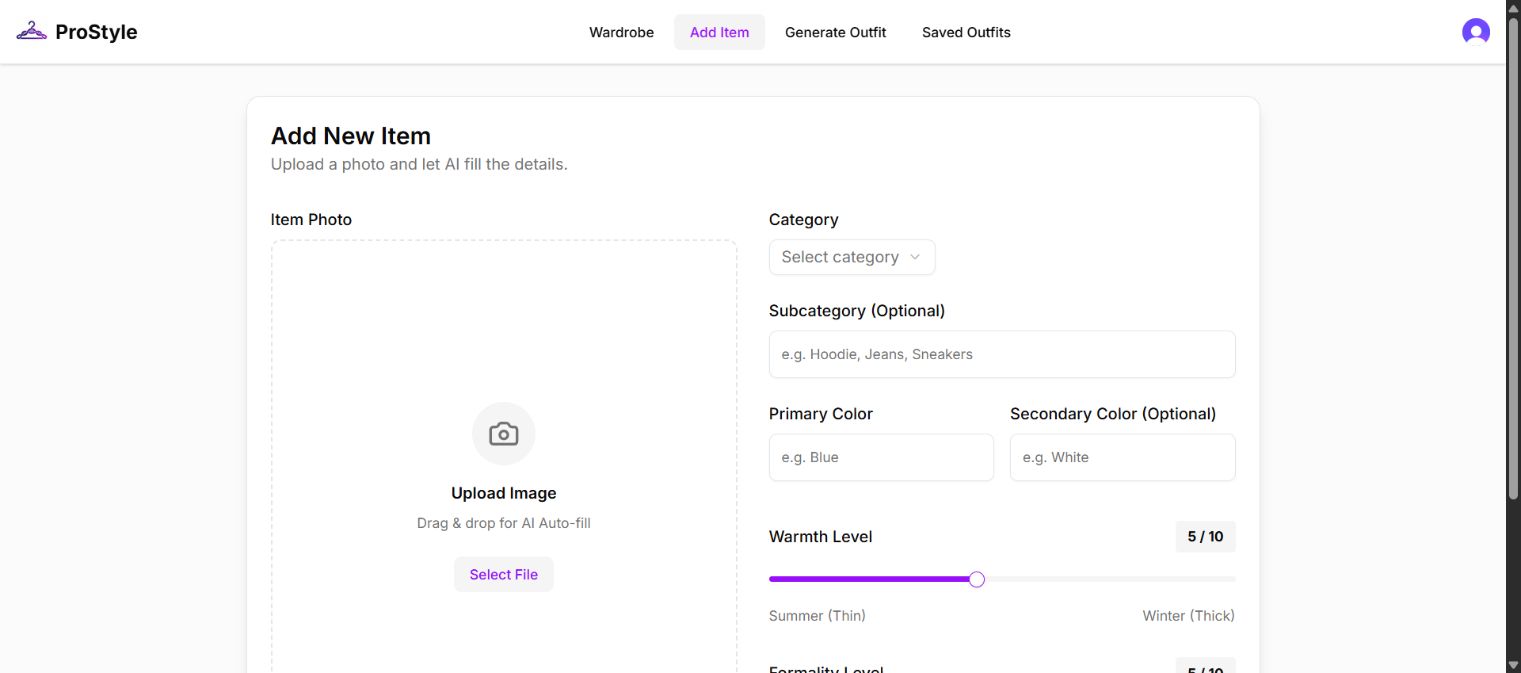Click the camera upload icon
Image resolution: width=1521 pixels, height=673 pixels.
(504, 434)
